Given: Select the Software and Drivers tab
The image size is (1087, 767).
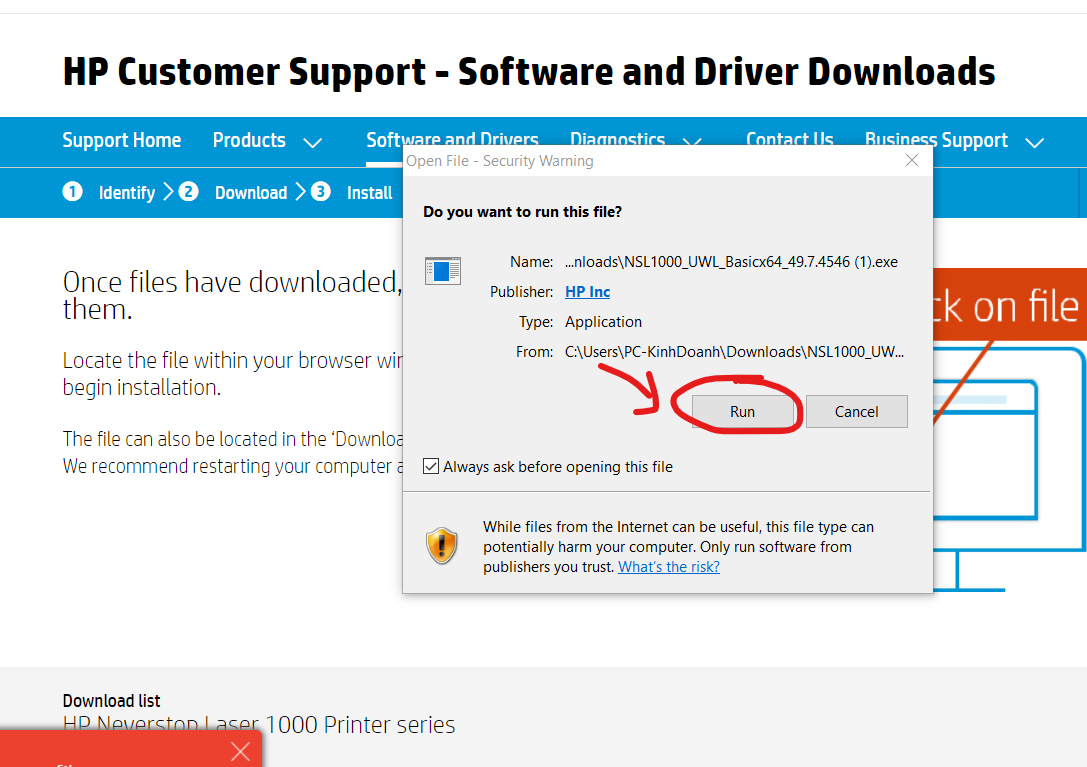Looking at the screenshot, I should (452, 140).
